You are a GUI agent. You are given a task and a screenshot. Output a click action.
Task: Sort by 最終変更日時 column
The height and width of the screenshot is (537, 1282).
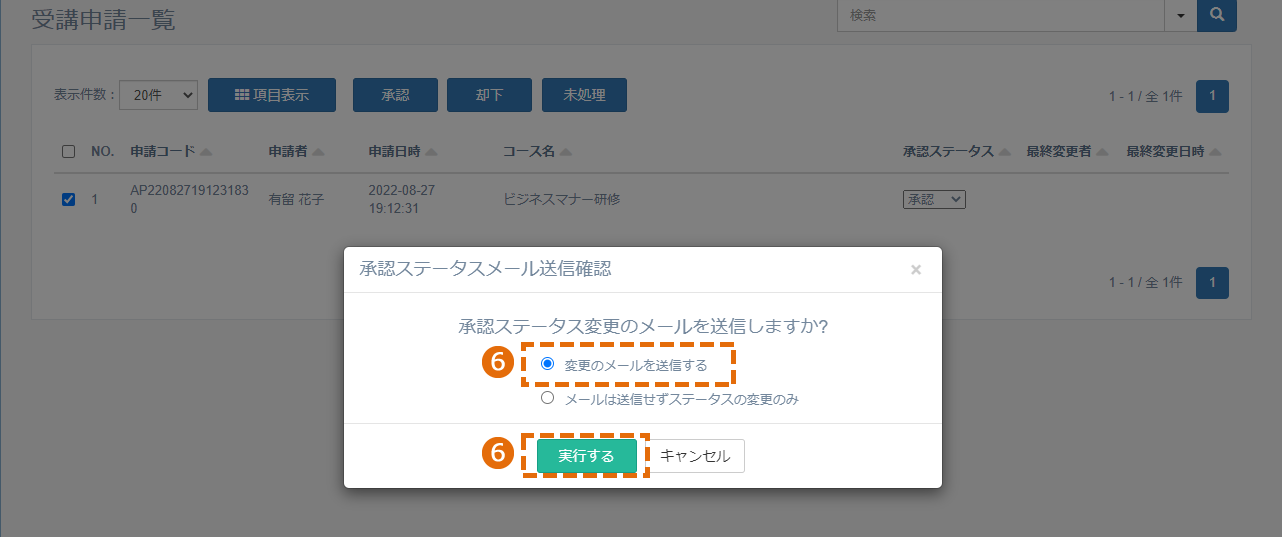(1174, 152)
